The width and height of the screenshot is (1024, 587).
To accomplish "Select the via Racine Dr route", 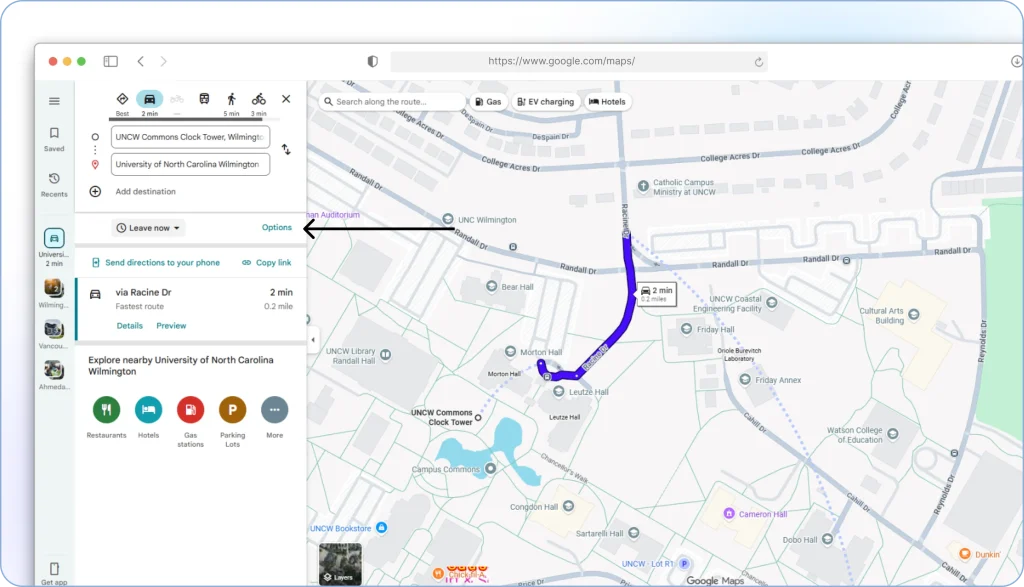I will (191, 309).
